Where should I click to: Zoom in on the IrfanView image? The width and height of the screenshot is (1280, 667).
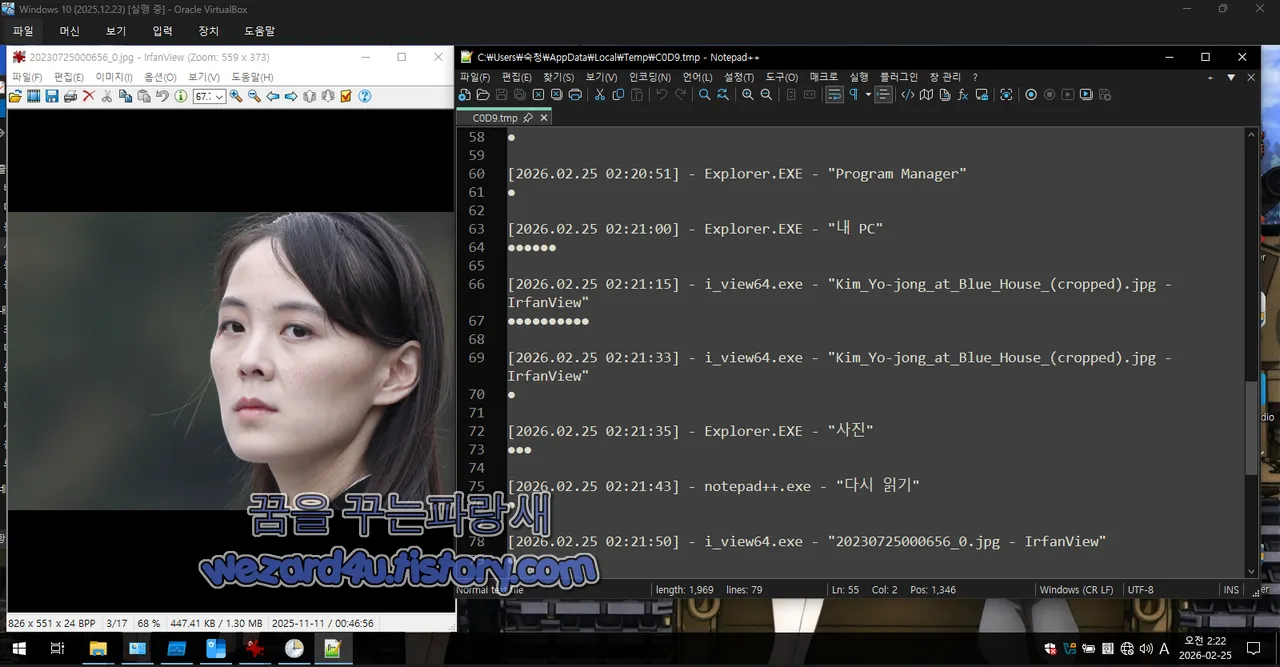[x=236, y=96]
